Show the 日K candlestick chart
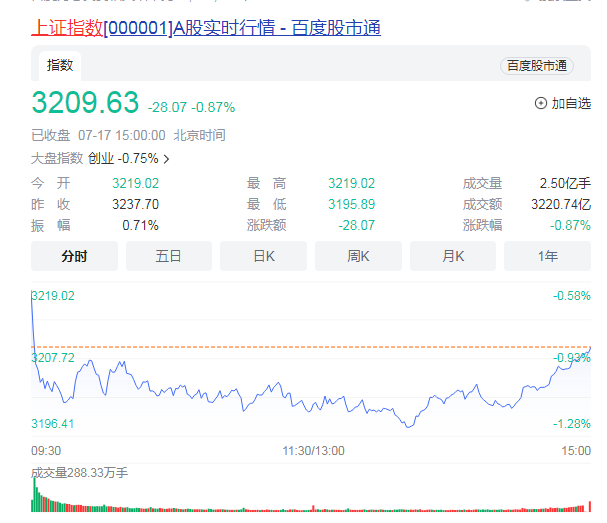607x523 pixels. [263, 256]
